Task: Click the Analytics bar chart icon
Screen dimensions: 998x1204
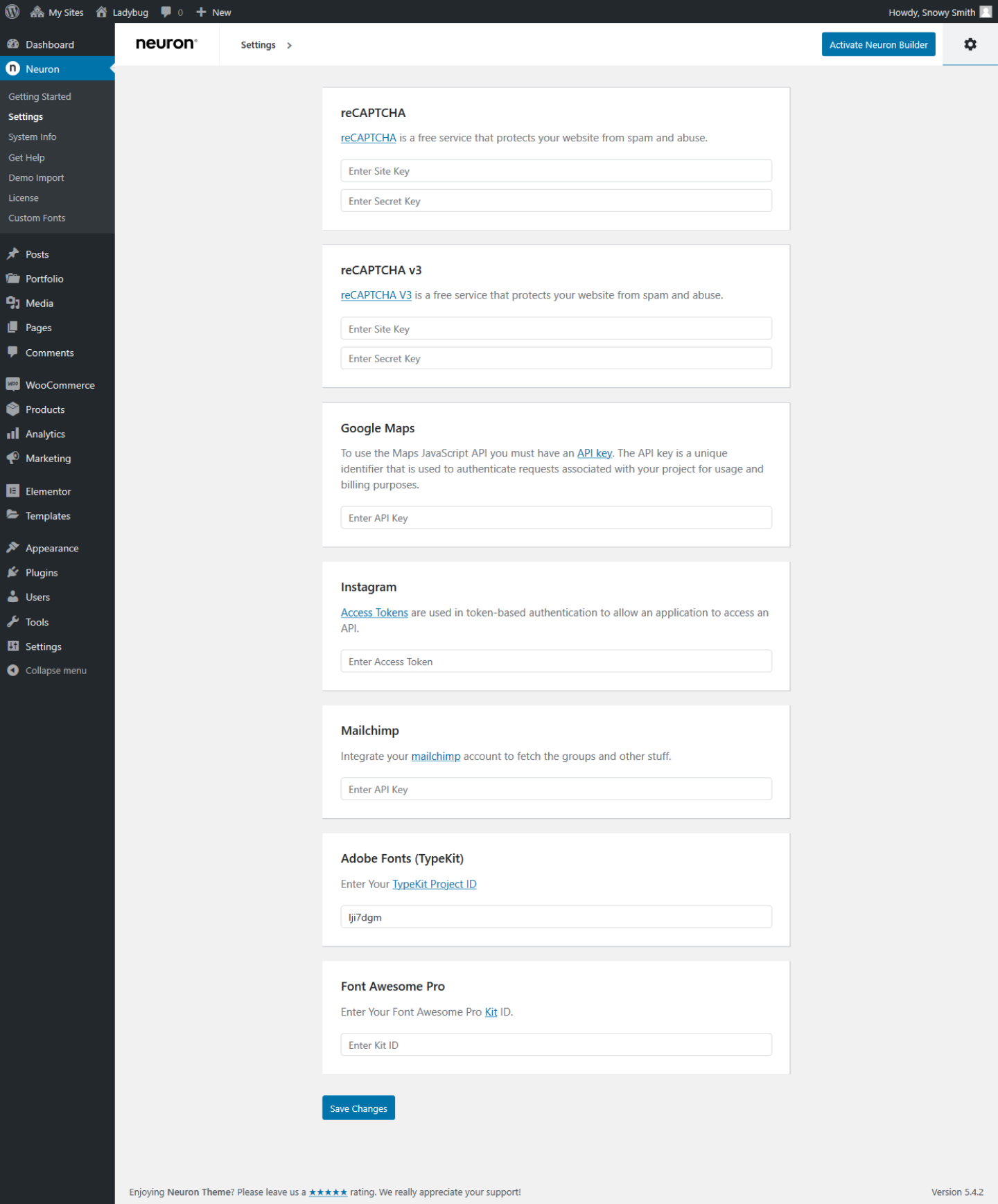Action: [x=12, y=434]
